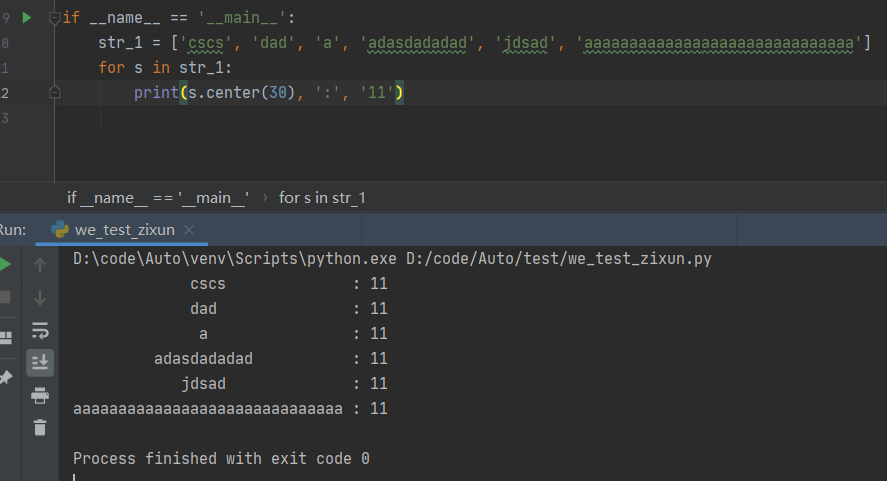
Task: Click str_1 variable in the for loop
Action: [x=201, y=67]
